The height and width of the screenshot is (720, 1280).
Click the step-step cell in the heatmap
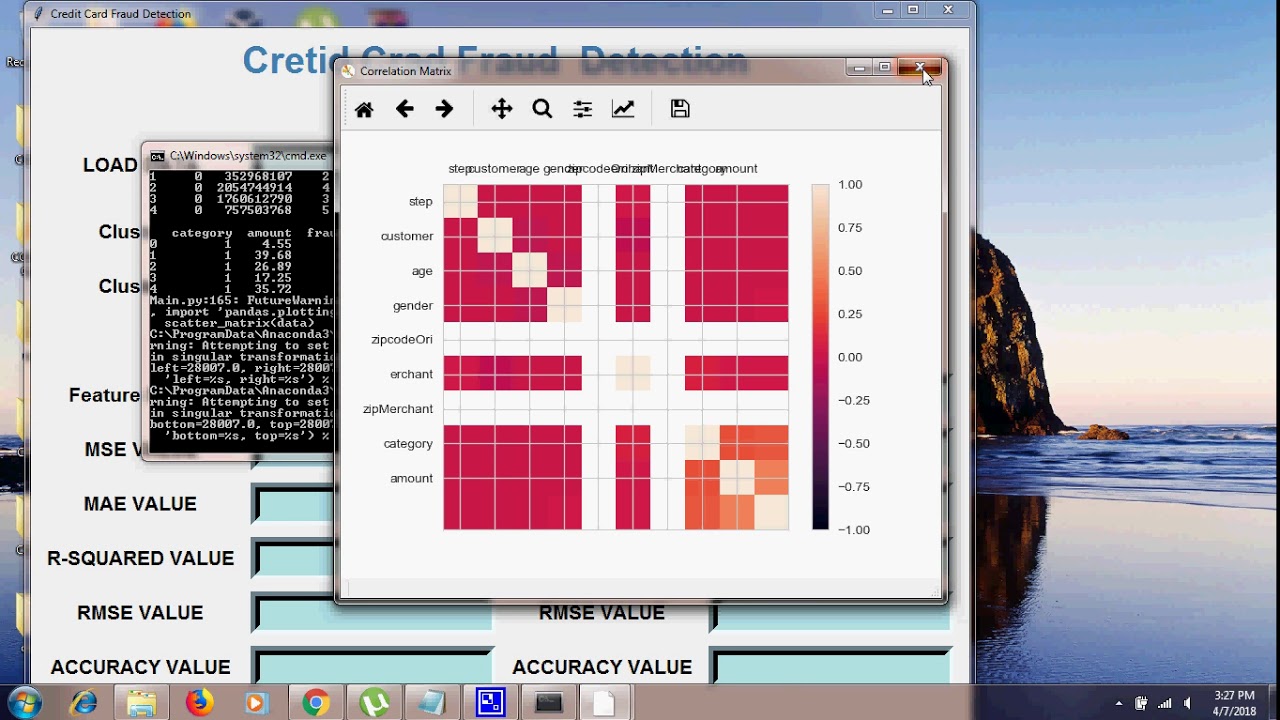[461, 201]
